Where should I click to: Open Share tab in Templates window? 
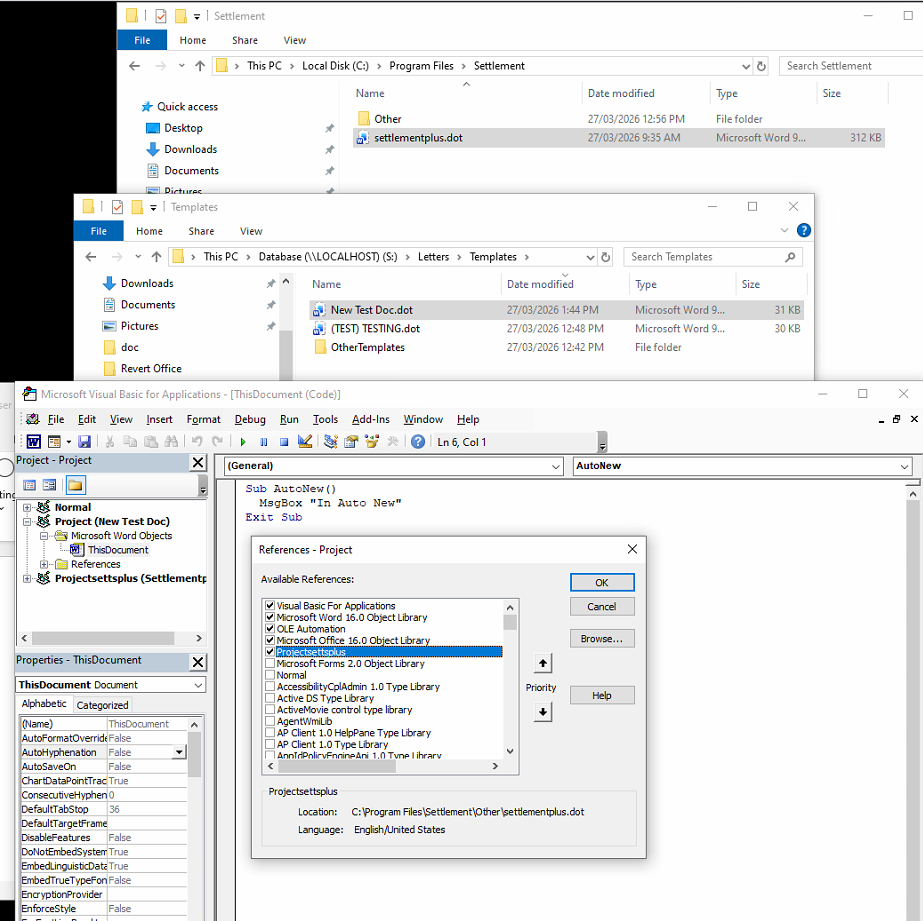click(x=201, y=231)
